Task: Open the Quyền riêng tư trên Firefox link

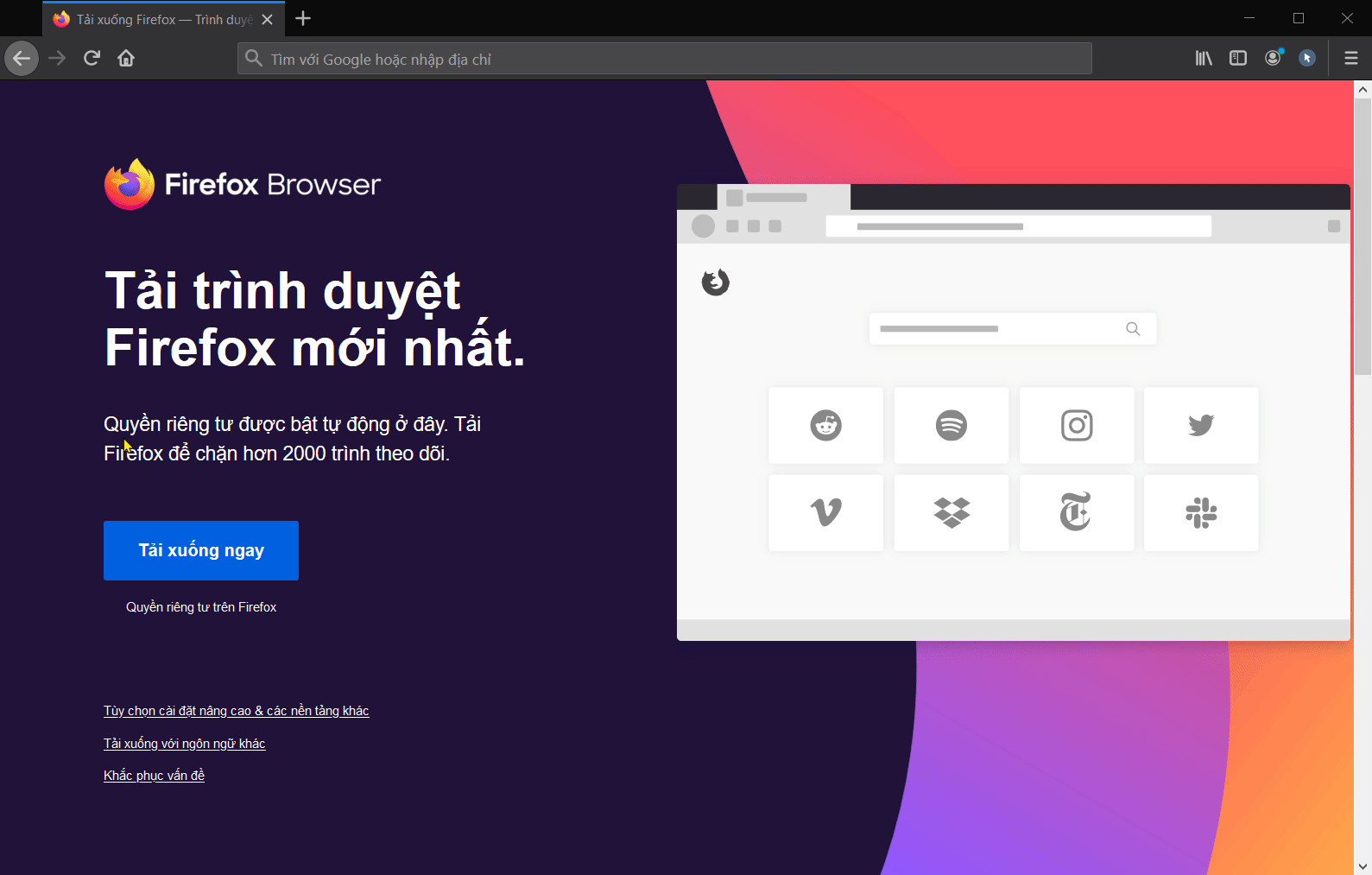Action: pyautogui.click(x=201, y=607)
